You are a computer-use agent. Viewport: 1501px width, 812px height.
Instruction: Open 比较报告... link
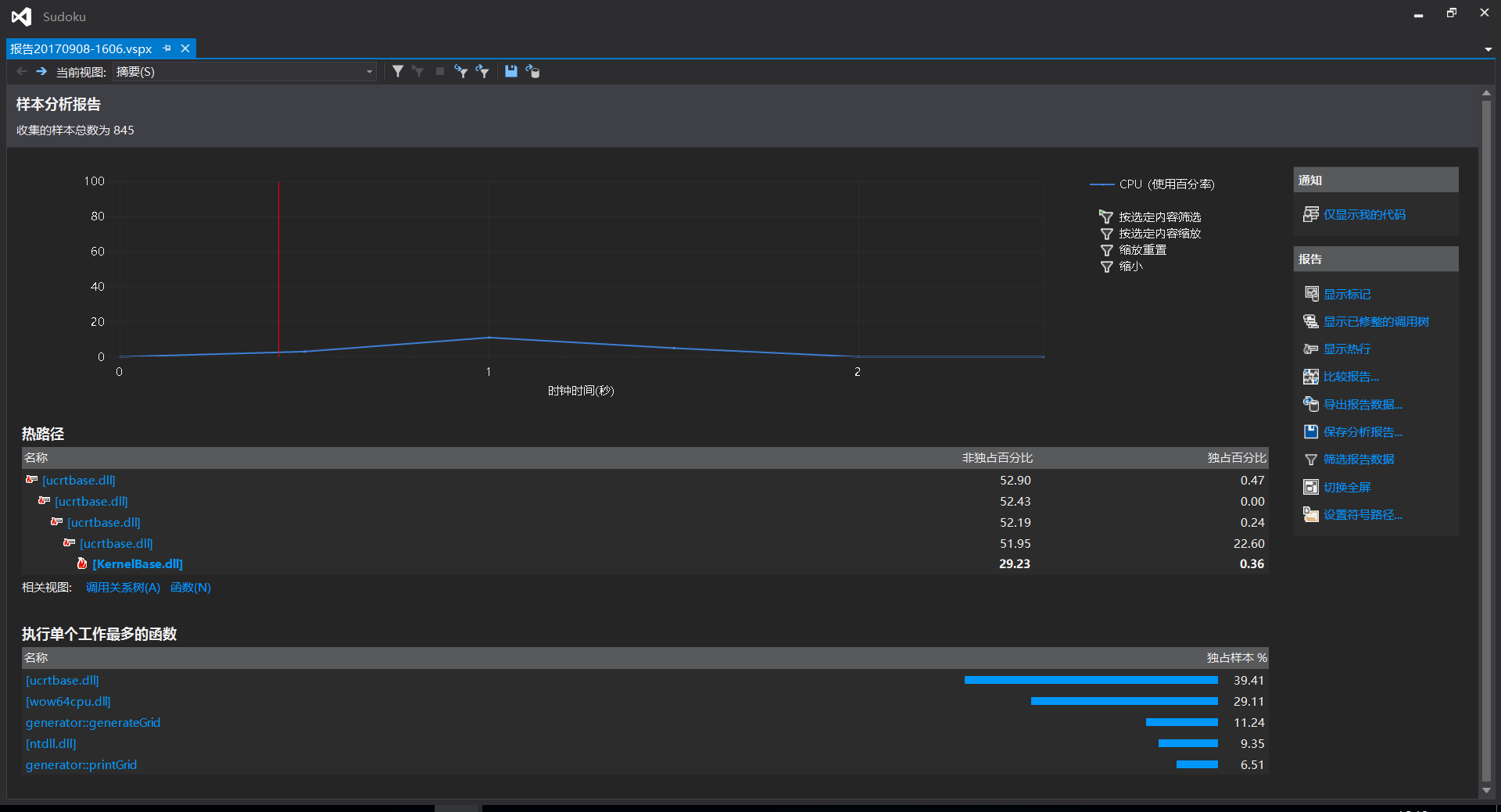(x=1351, y=377)
